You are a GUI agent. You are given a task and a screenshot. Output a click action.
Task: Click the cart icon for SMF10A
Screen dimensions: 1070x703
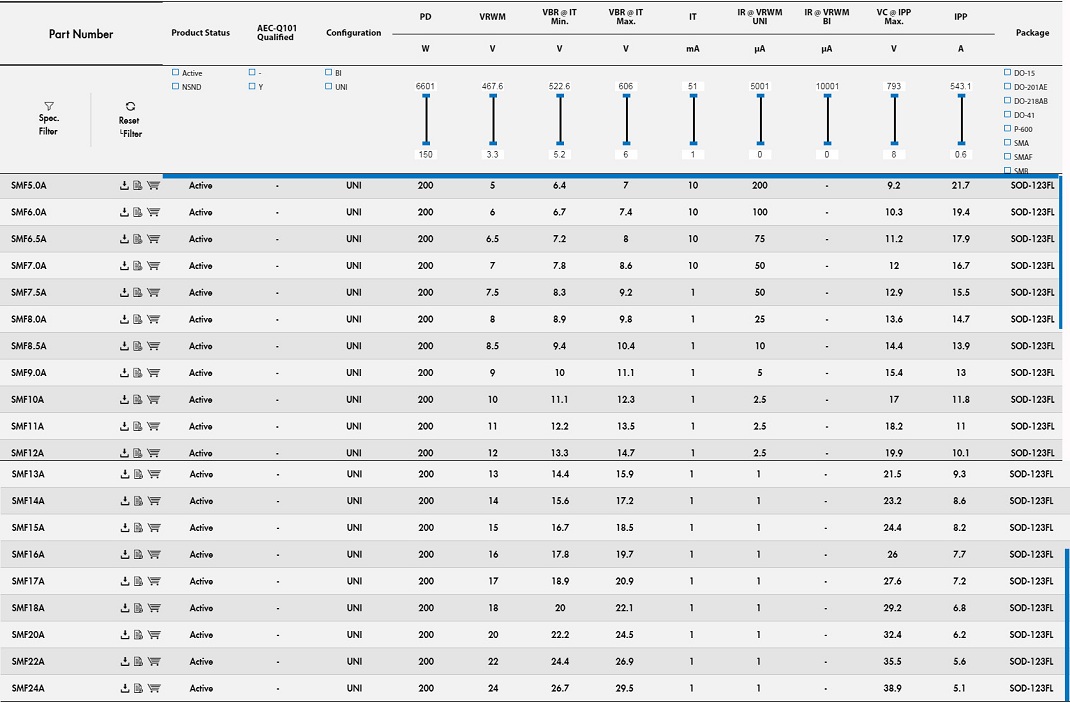153,400
